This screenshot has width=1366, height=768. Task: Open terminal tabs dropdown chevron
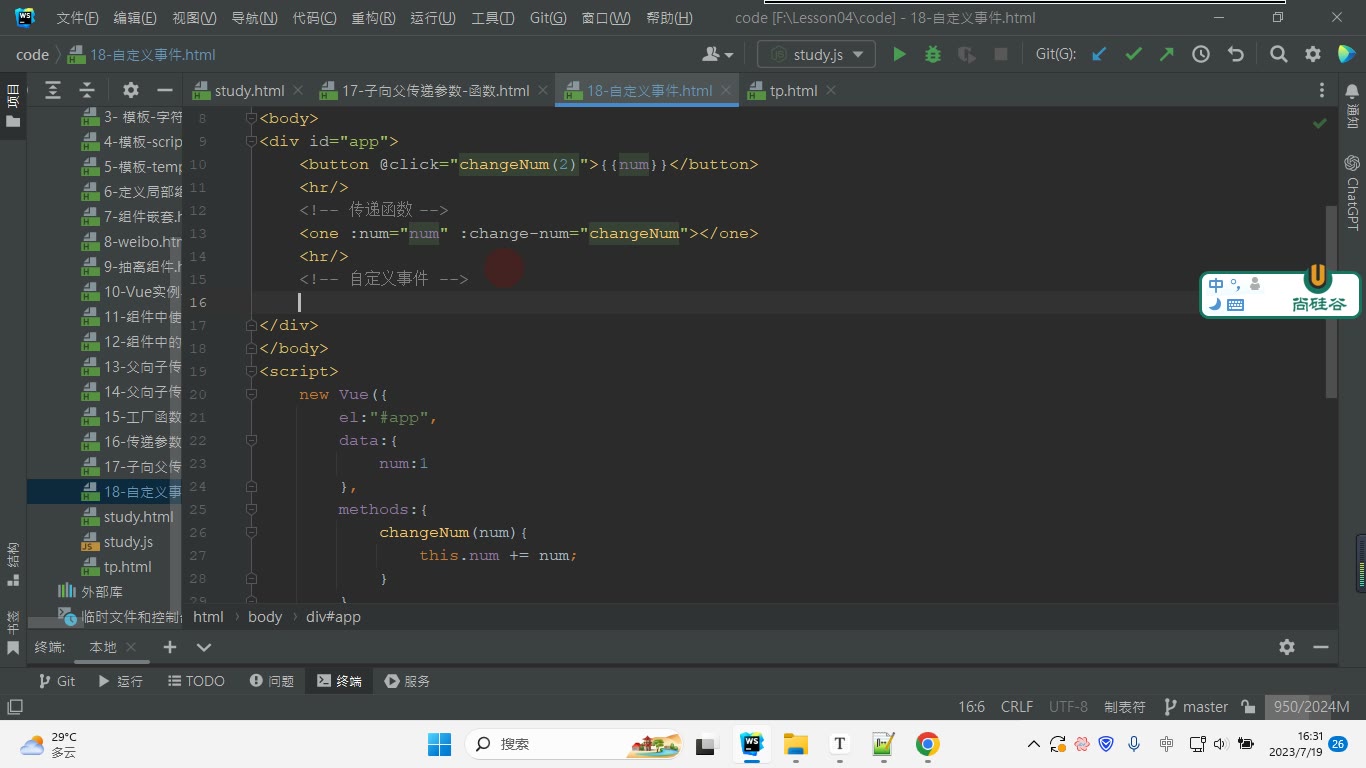pyautogui.click(x=204, y=647)
